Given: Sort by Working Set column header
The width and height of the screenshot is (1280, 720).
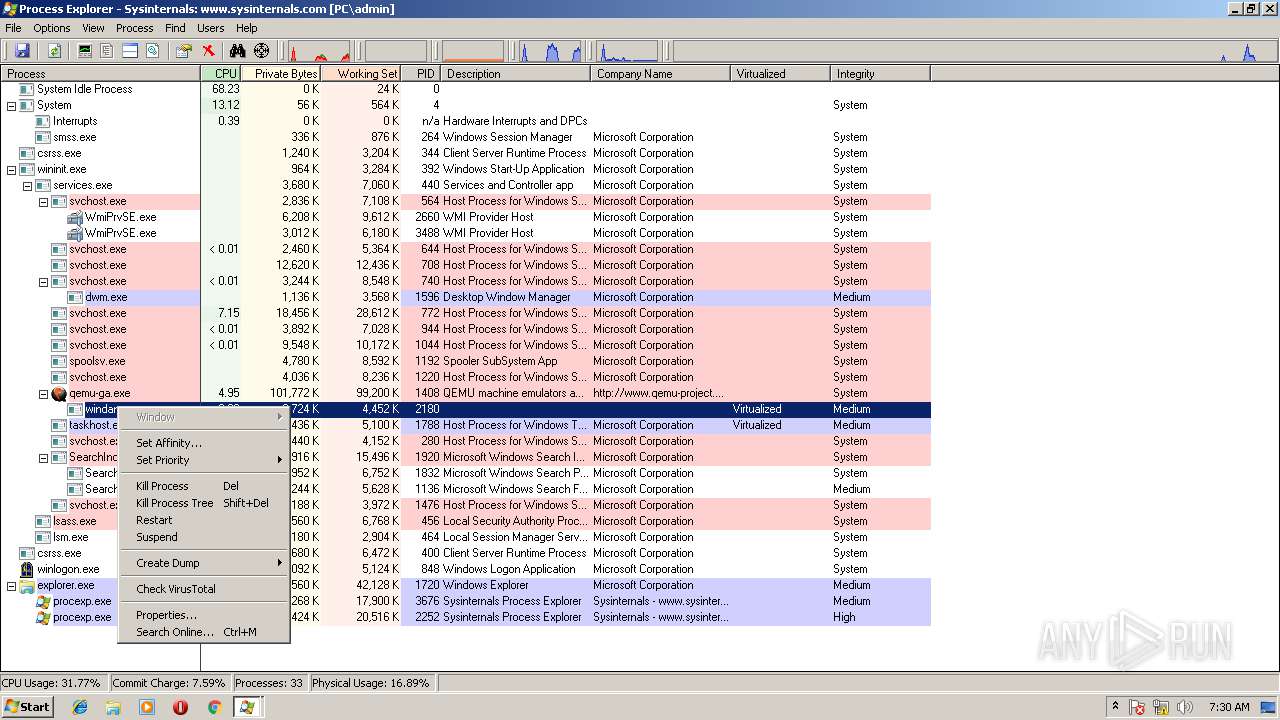Looking at the screenshot, I should 361,74.
